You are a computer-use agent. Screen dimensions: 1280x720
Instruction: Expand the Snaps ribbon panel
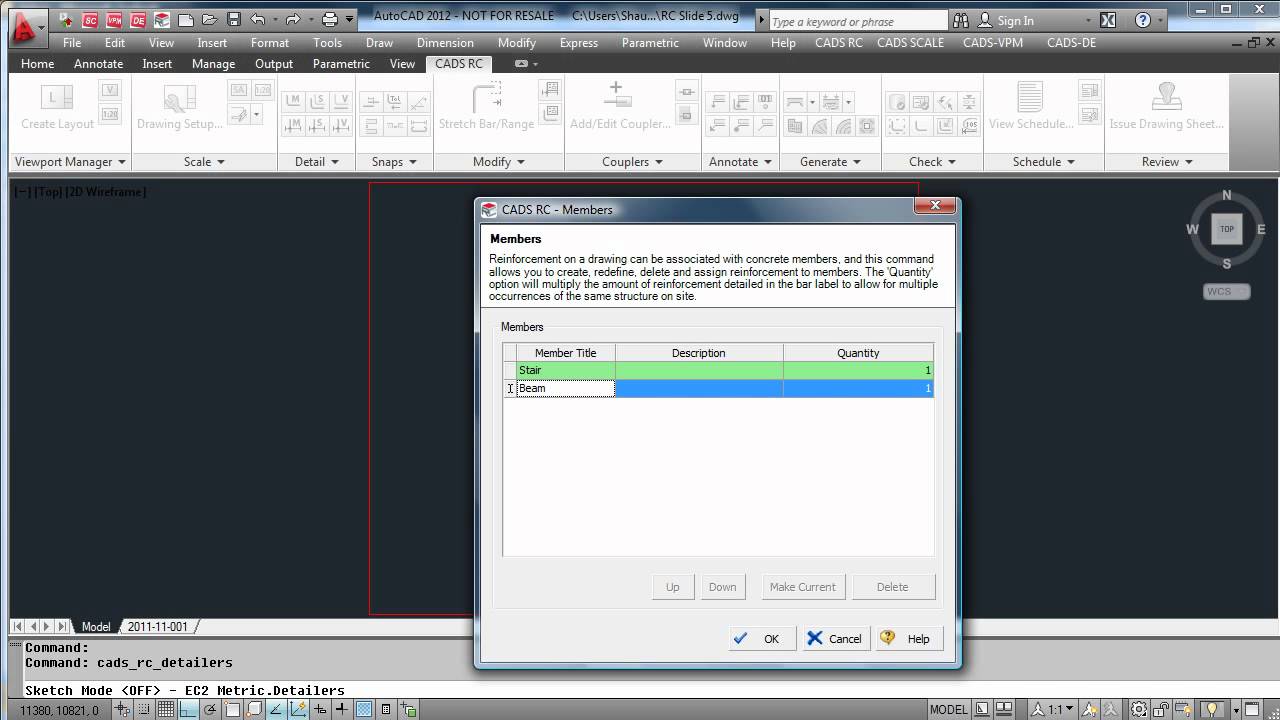point(395,162)
